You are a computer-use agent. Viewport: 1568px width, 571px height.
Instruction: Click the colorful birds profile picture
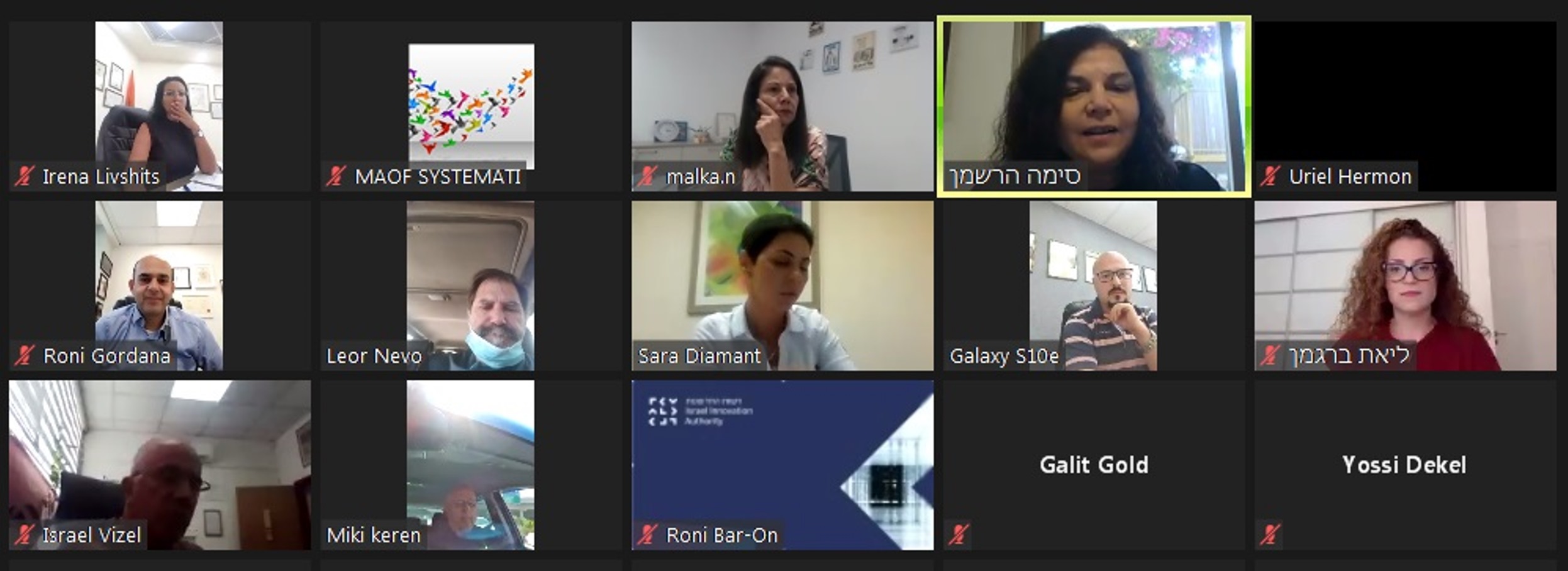tap(471, 106)
